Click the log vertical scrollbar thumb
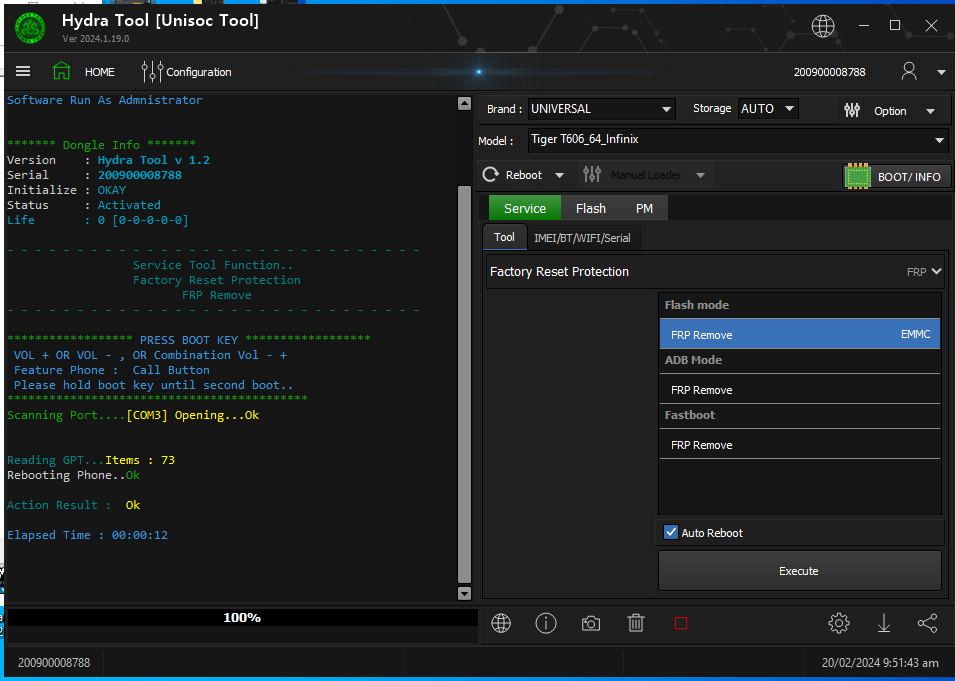This screenshot has height=681, width=955. [464, 384]
